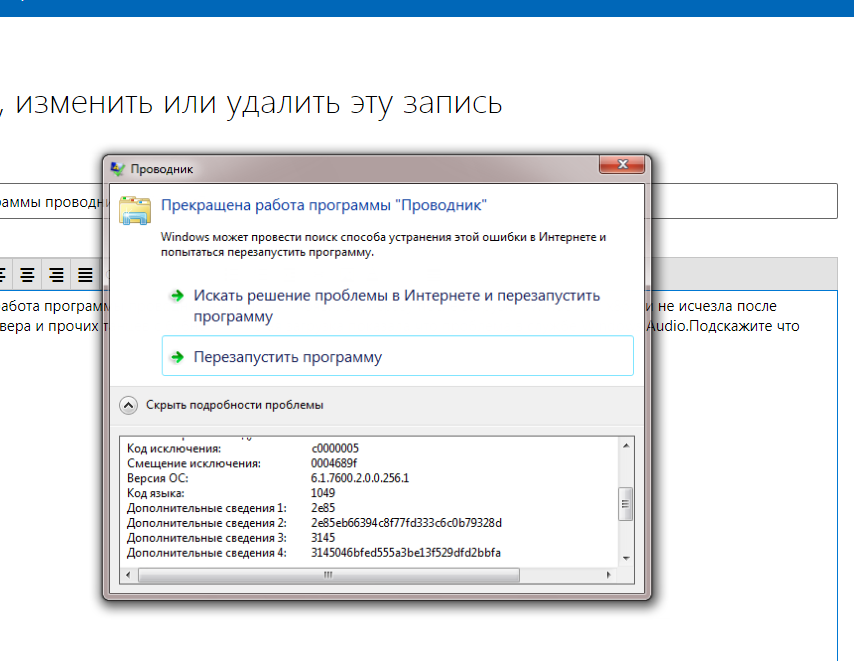Screen dimensions: 854x661
Task: Click post body text ending Audio.Подскажите что
Action: click(x=723, y=326)
